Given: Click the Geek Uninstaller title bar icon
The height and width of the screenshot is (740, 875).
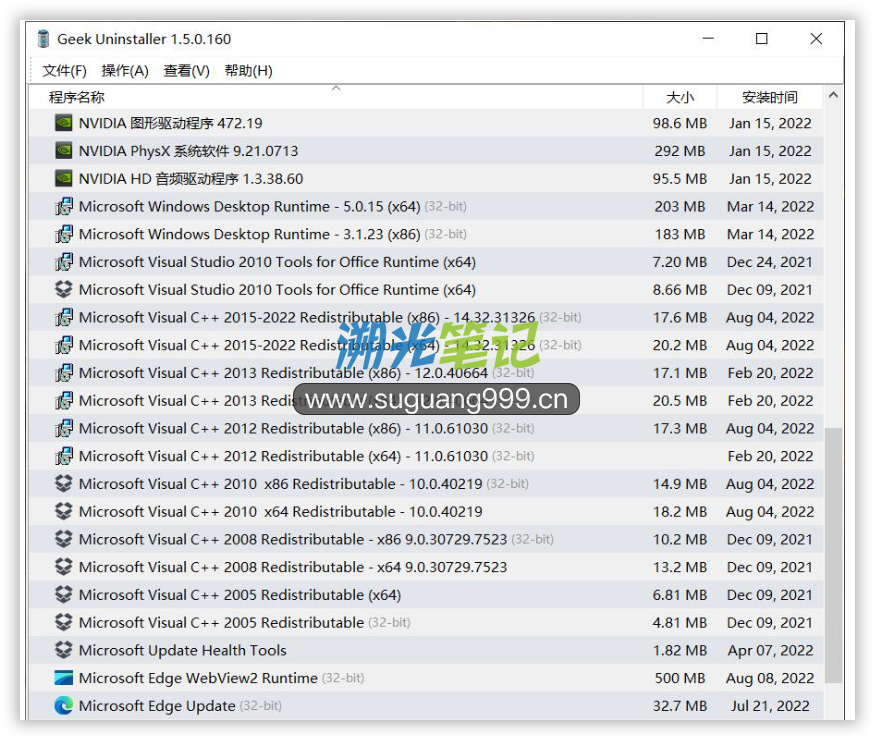Looking at the screenshot, I should pos(43,39).
